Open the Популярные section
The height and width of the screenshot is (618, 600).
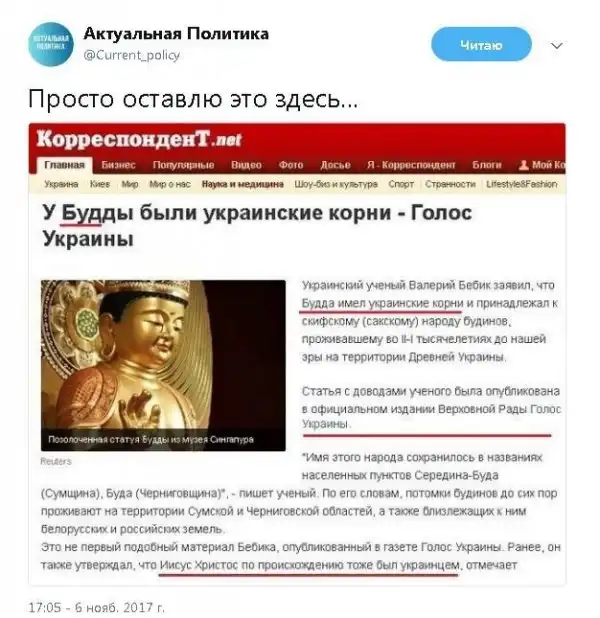tap(183, 165)
